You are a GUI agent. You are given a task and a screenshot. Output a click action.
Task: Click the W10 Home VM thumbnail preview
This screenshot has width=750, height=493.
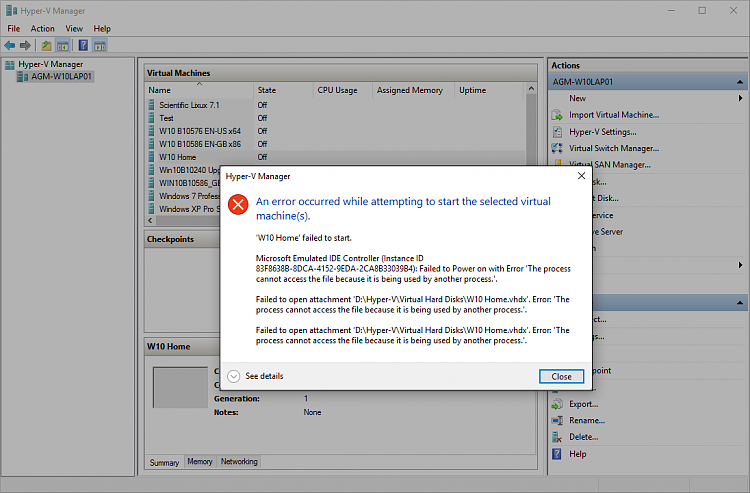pos(180,387)
